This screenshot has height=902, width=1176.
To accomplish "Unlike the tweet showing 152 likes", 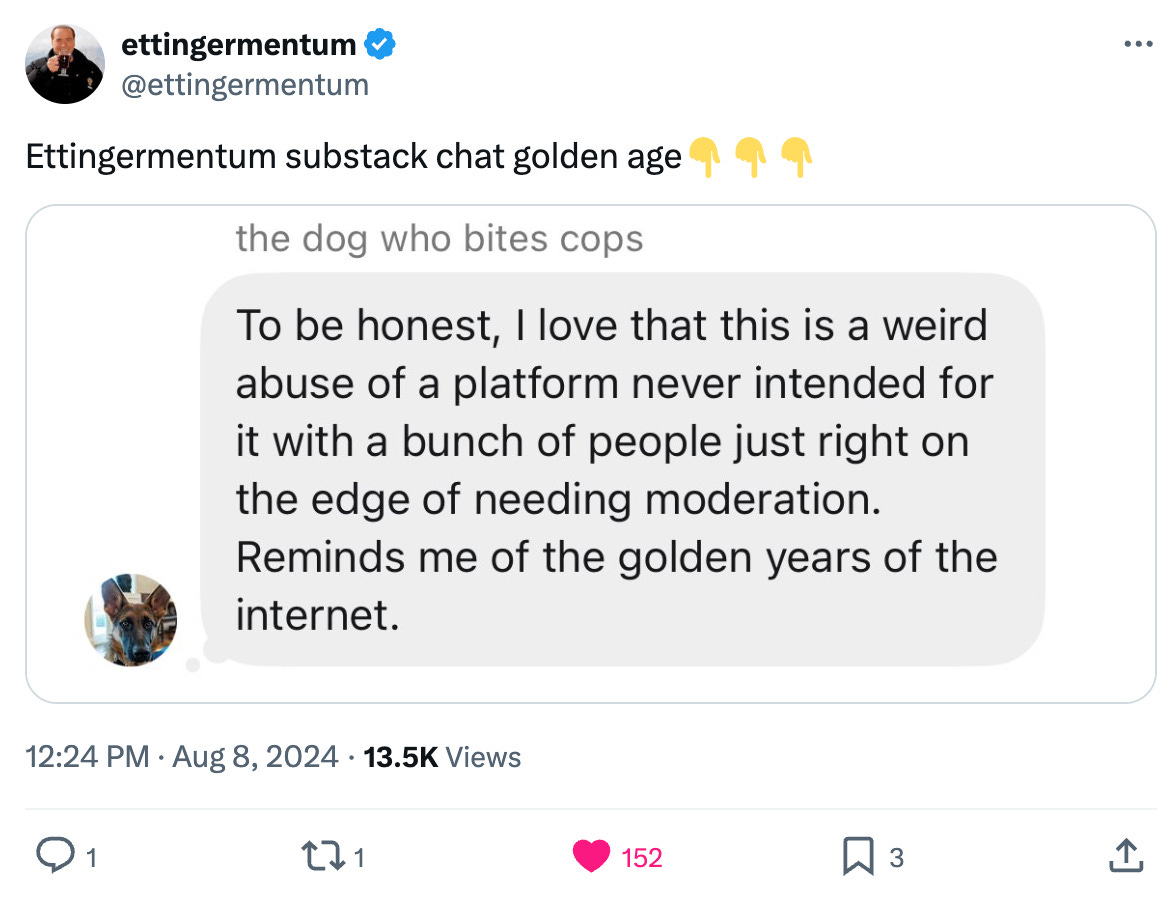I will (594, 856).
